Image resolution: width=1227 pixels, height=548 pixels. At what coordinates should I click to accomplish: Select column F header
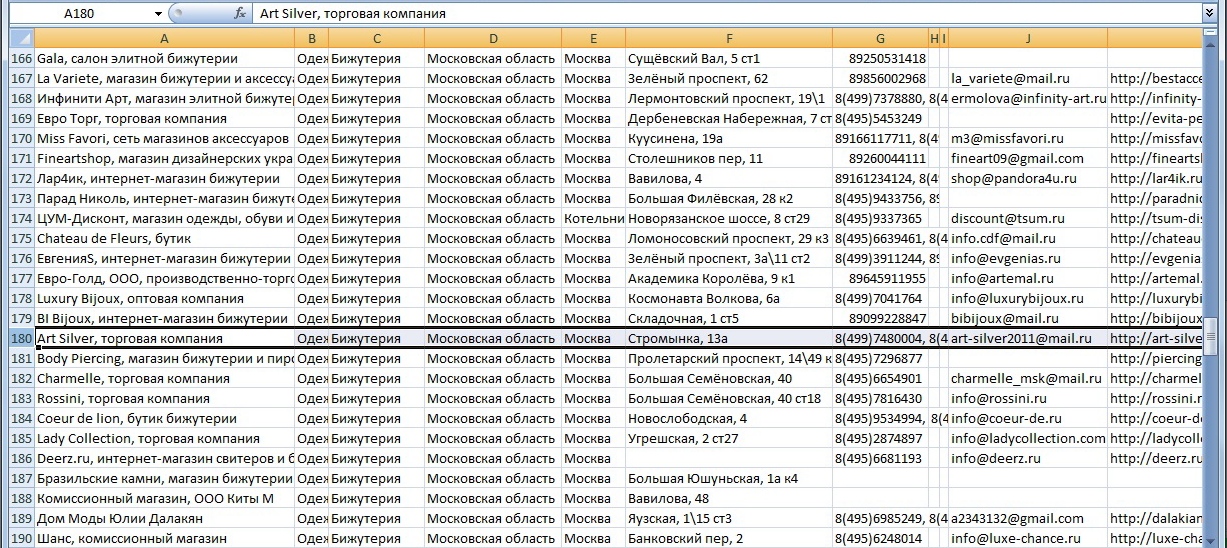coord(728,39)
